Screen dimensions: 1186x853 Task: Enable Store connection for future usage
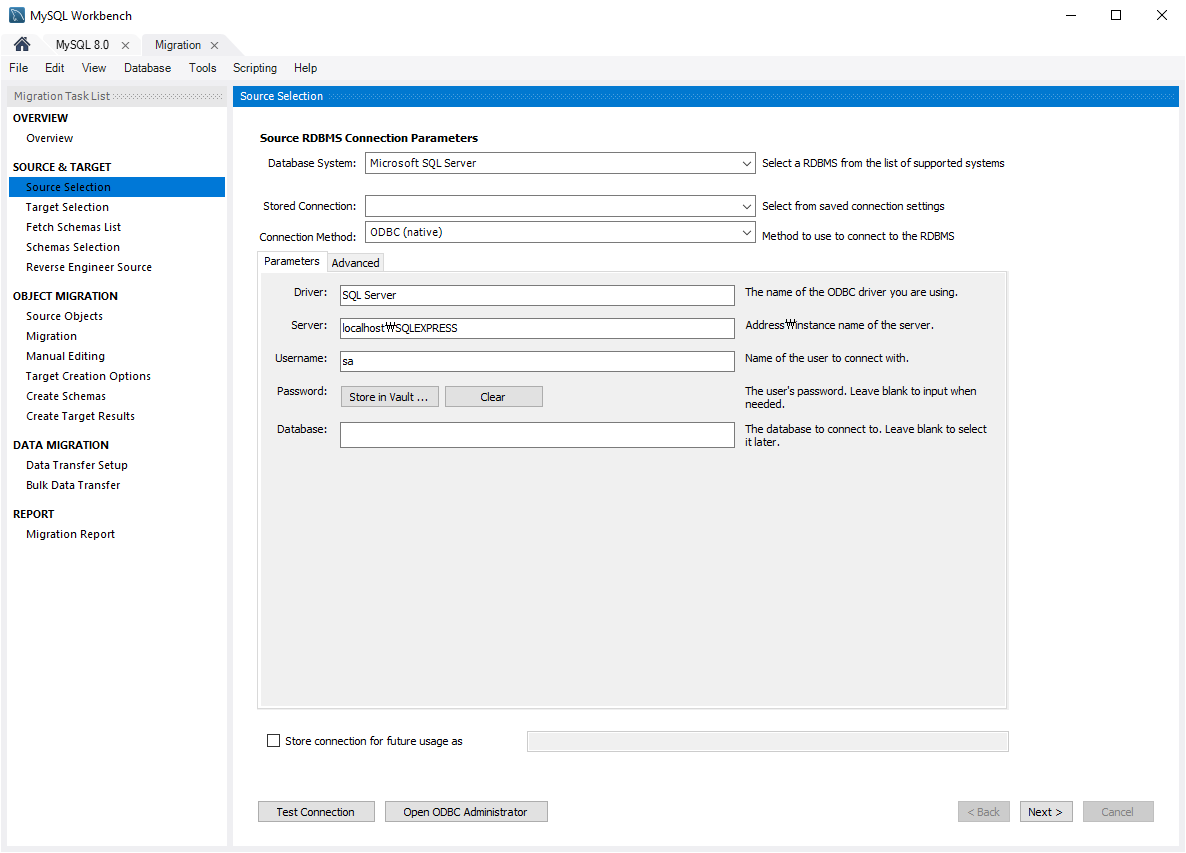pyautogui.click(x=274, y=741)
